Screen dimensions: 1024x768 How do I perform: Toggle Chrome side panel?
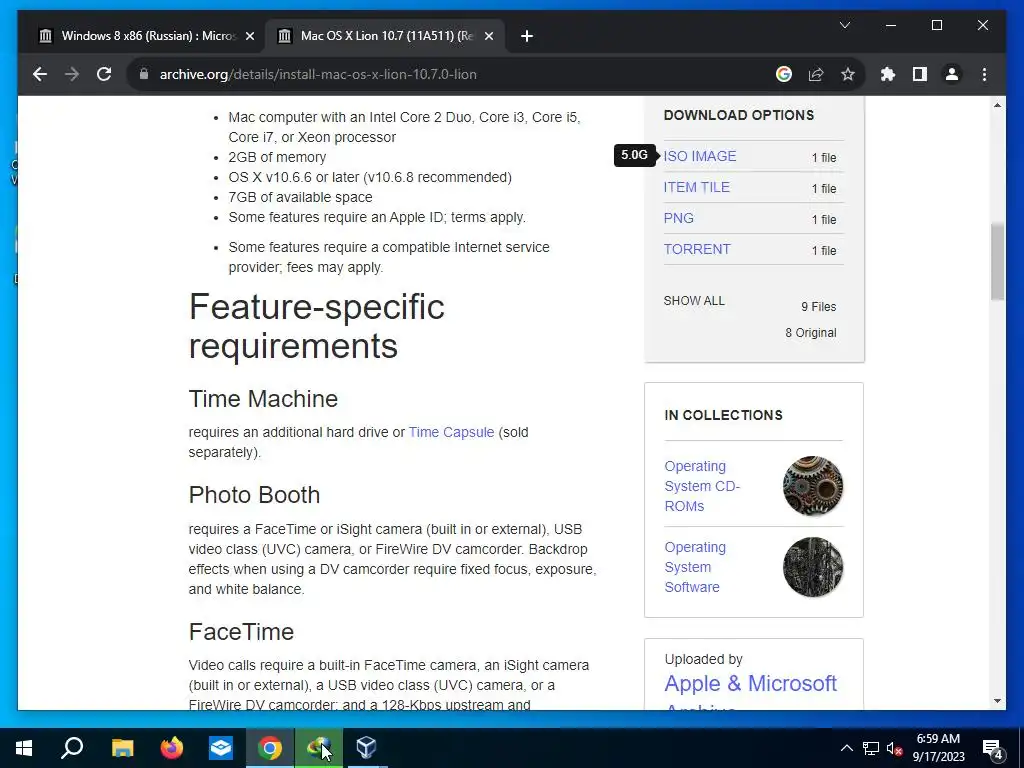point(920,74)
